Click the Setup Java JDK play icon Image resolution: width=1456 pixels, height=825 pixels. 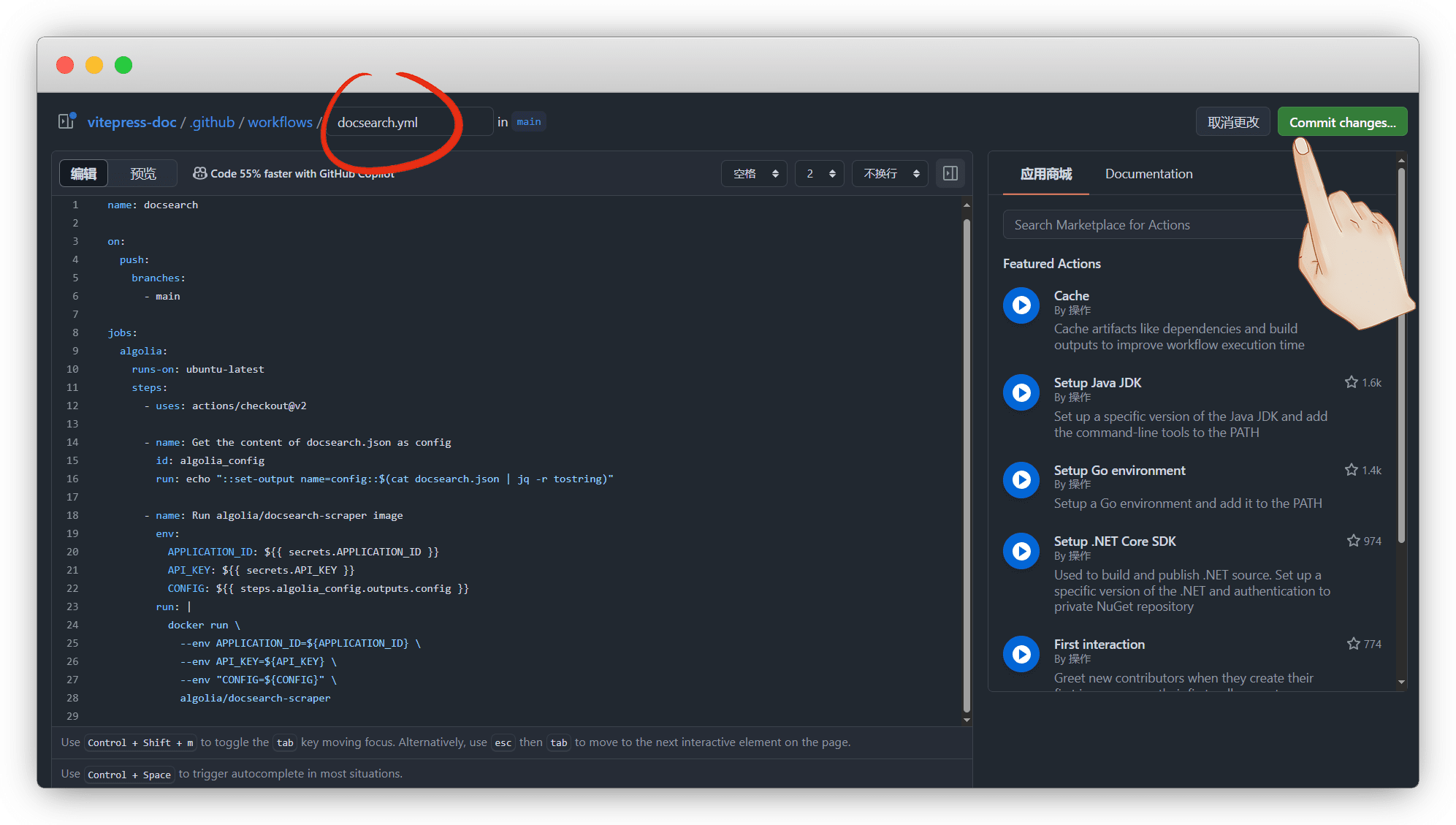click(x=1021, y=392)
